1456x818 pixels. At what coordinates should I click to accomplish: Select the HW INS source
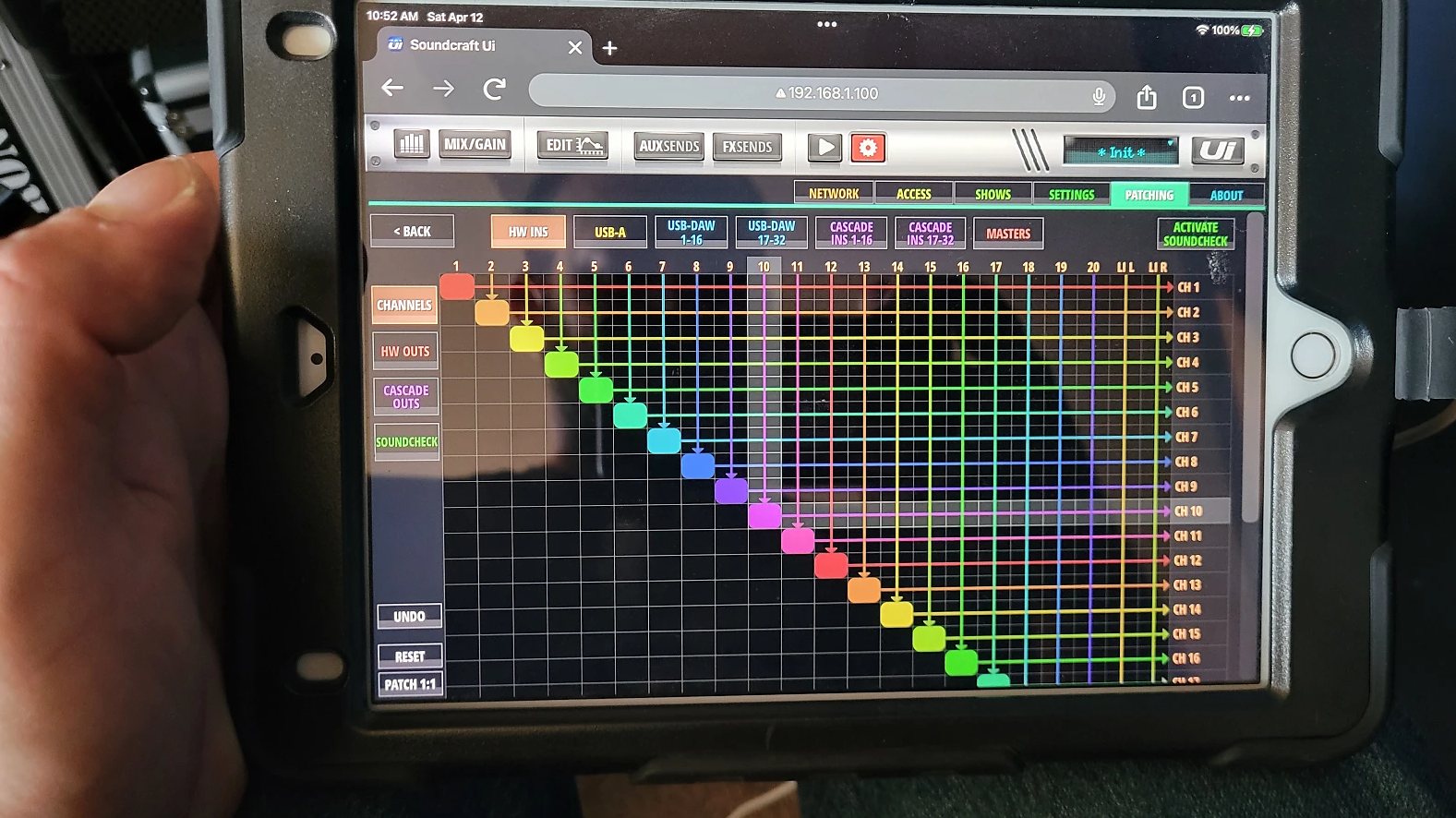click(x=528, y=232)
